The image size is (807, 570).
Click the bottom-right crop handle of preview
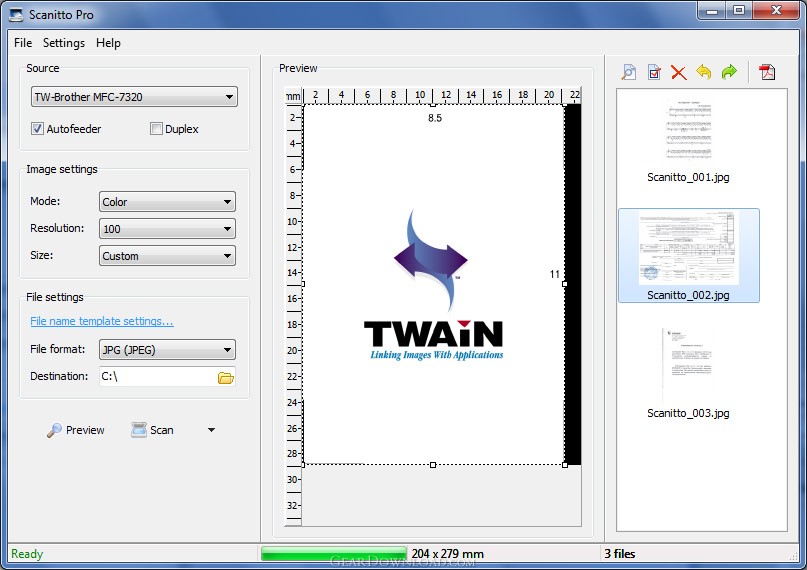(565, 465)
